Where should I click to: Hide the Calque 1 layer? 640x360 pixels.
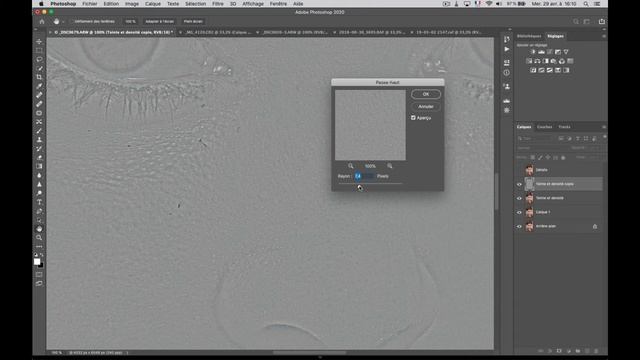coord(519,212)
